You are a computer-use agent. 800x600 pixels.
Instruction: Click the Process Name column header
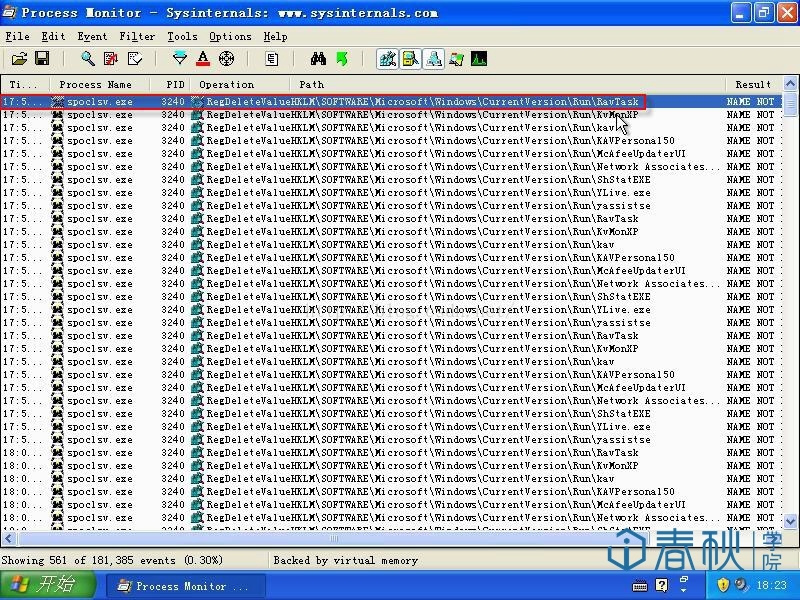tap(100, 84)
